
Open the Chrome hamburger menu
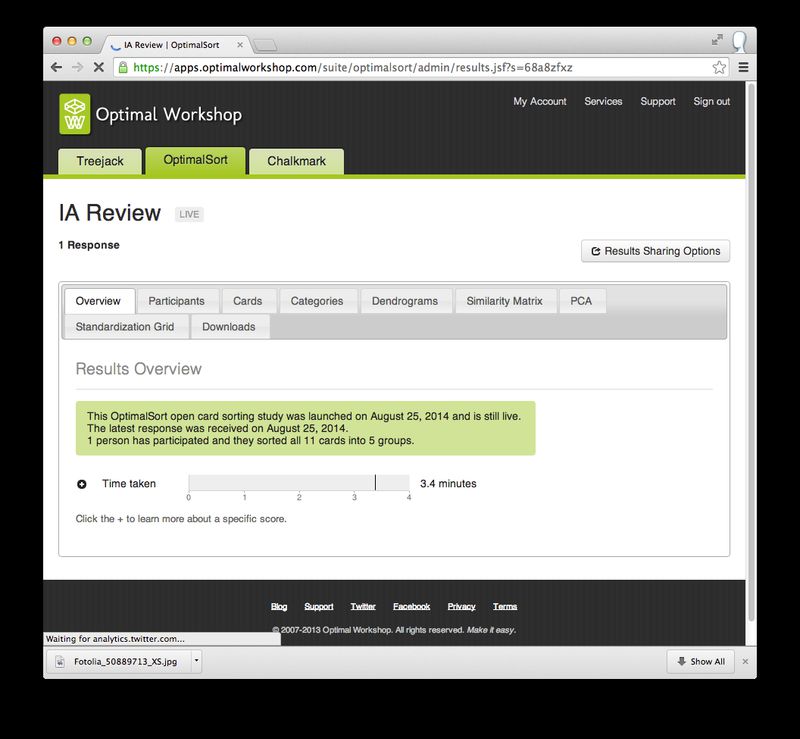tap(743, 68)
